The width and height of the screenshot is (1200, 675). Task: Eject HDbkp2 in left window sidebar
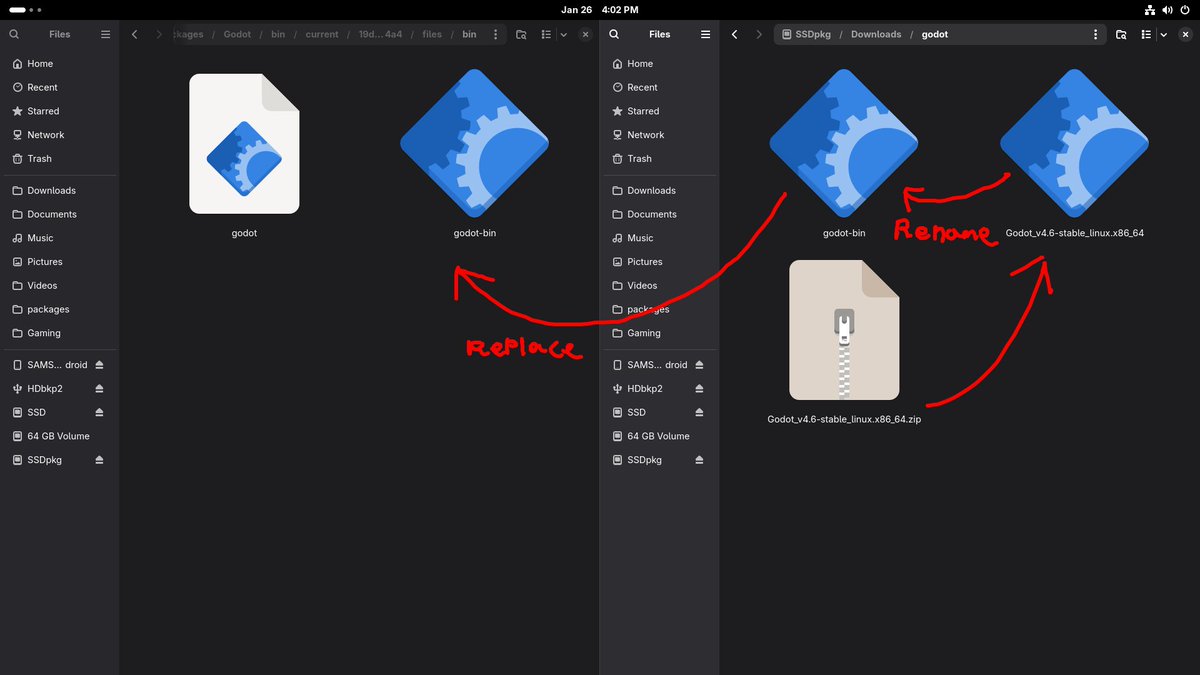[99, 388]
